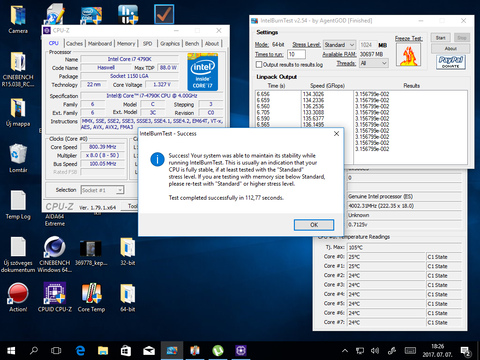The image size is (480, 360).
Task: Open the input language keyboard tray icon
Action: 410,351
